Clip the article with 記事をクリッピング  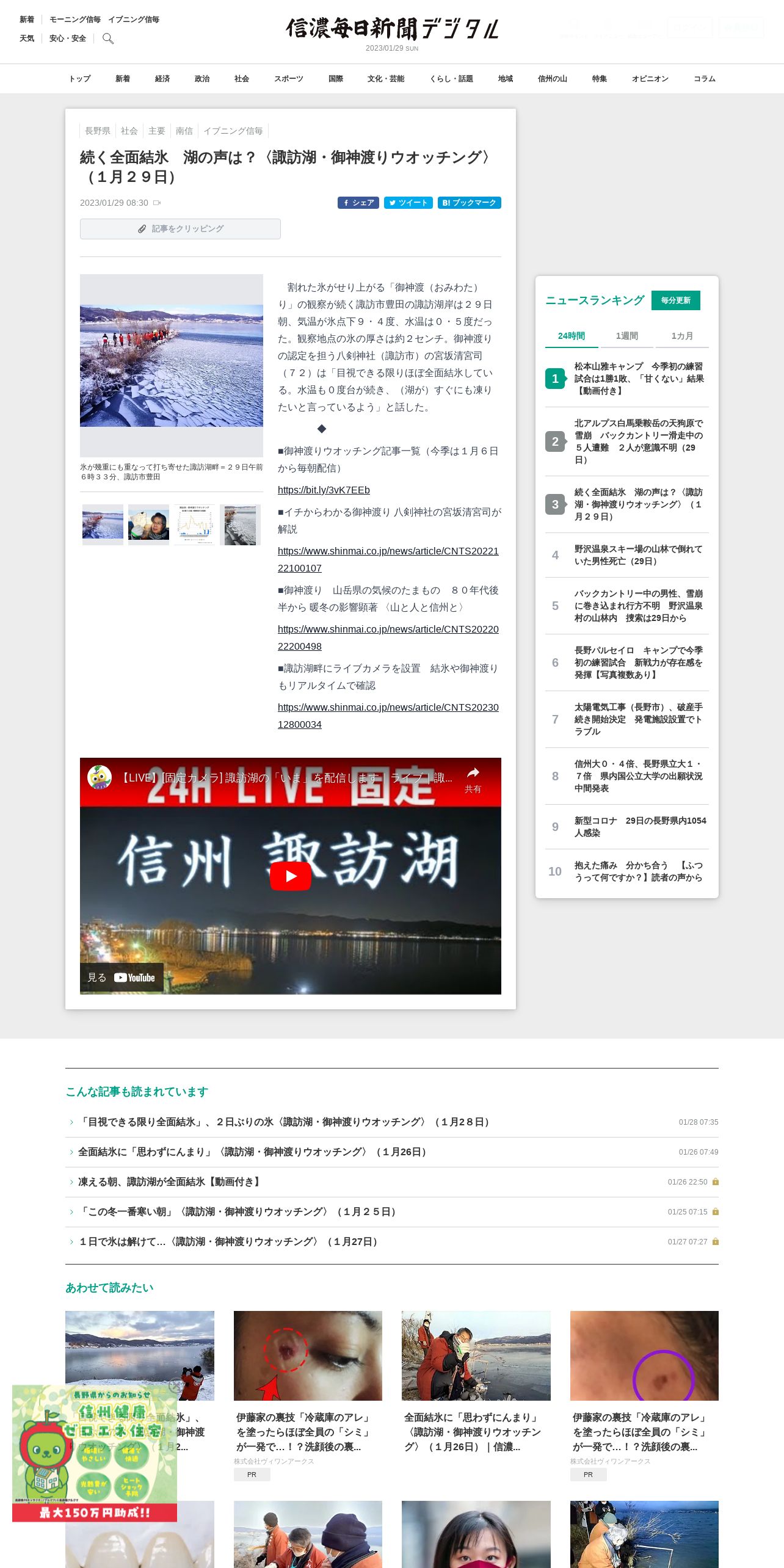coord(180,229)
